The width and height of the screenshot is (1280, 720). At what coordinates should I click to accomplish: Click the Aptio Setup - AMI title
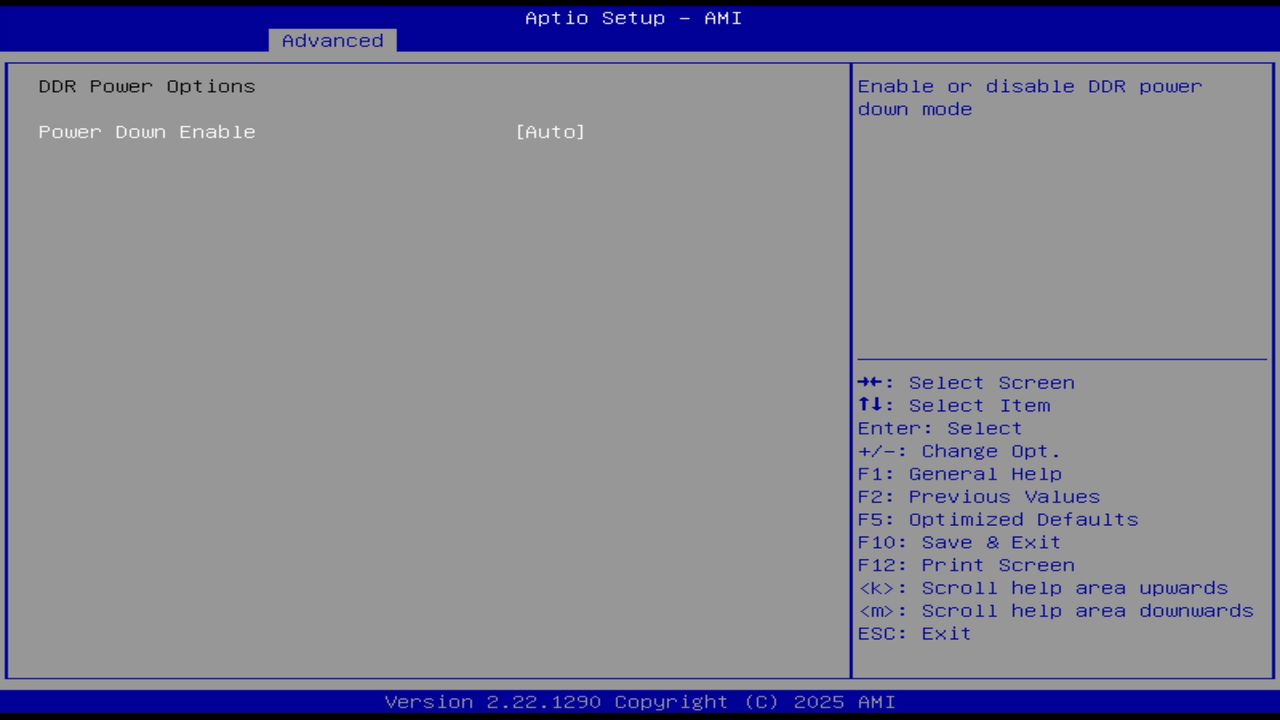632,18
